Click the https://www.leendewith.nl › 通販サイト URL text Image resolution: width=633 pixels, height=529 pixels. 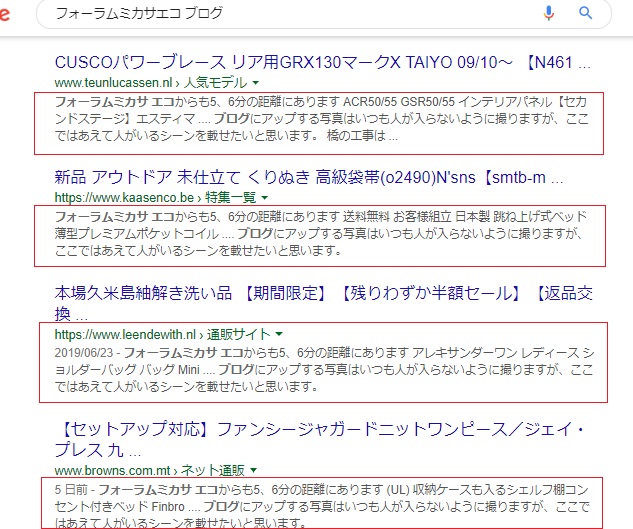pos(163,334)
